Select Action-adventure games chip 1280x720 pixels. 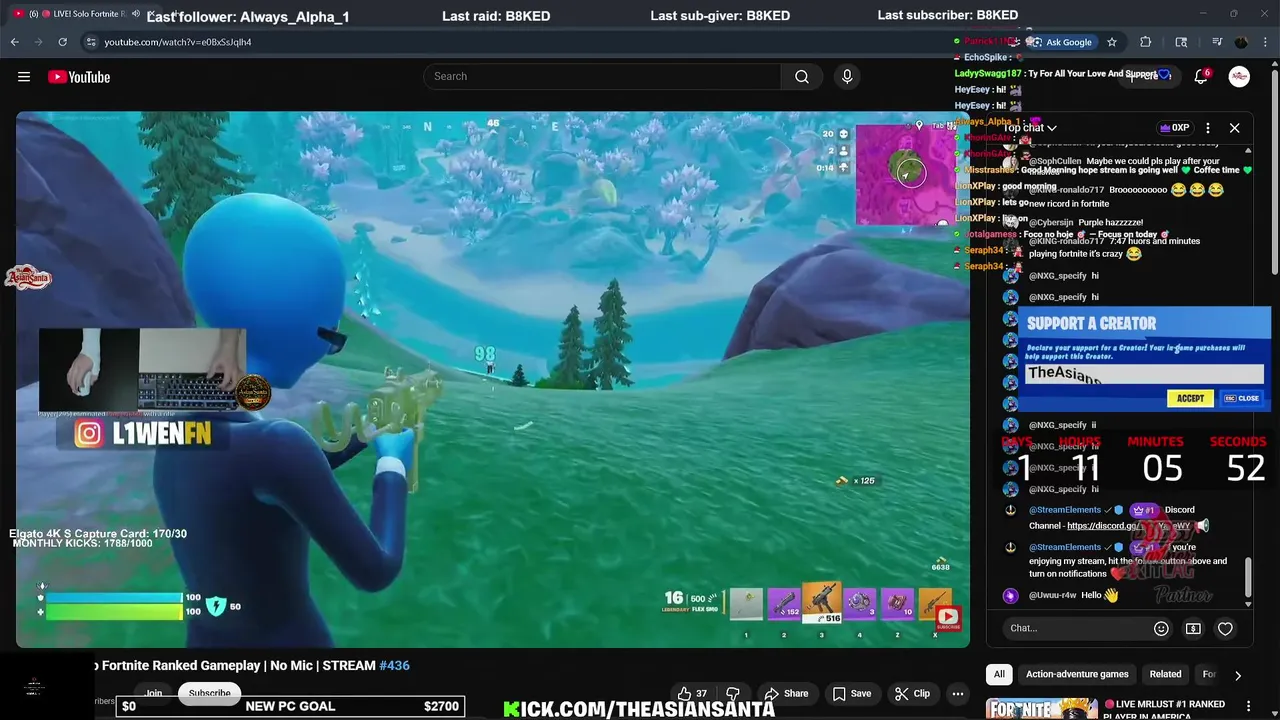coord(1077,674)
